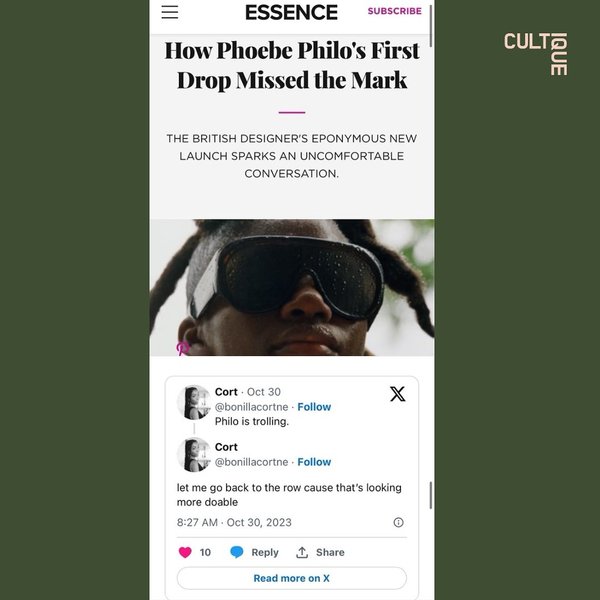This screenshot has width=600, height=600.
Task: Click Cort's avatar on second tweet
Action: (x=194, y=454)
